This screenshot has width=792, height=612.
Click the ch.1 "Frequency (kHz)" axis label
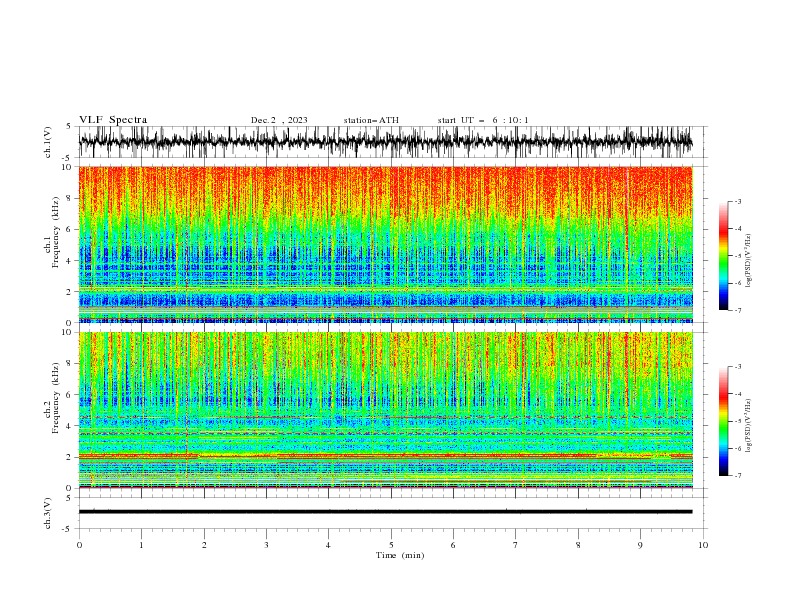pos(56,233)
